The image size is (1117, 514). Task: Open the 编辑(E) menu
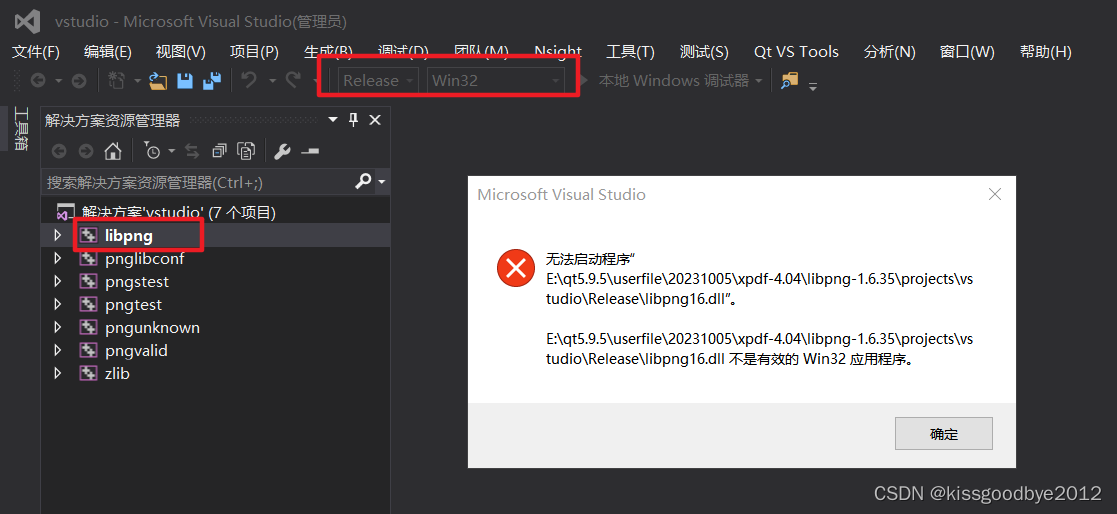pyautogui.click(x=108, y=51)
